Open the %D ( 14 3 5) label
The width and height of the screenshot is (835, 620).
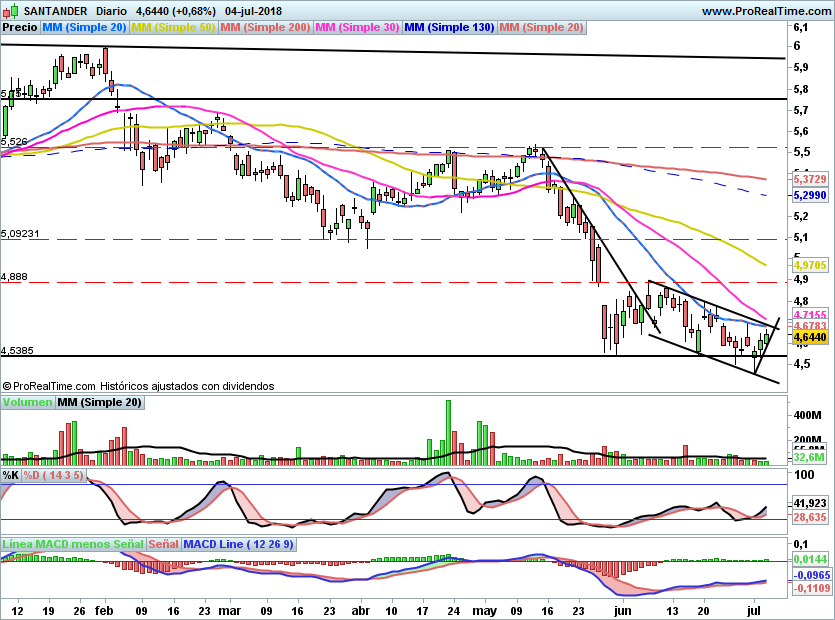tap(53, 475)
